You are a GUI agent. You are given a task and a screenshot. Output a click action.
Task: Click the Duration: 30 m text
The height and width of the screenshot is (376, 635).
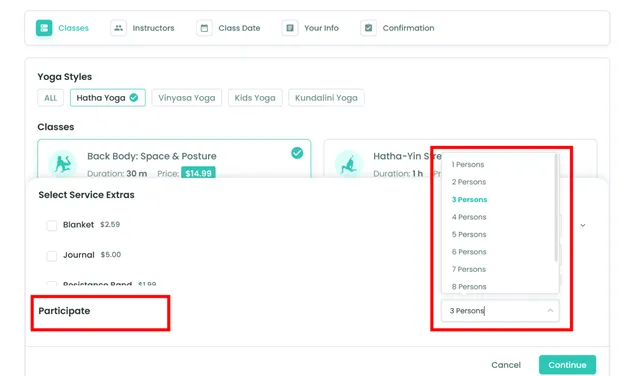coord(117,174)
